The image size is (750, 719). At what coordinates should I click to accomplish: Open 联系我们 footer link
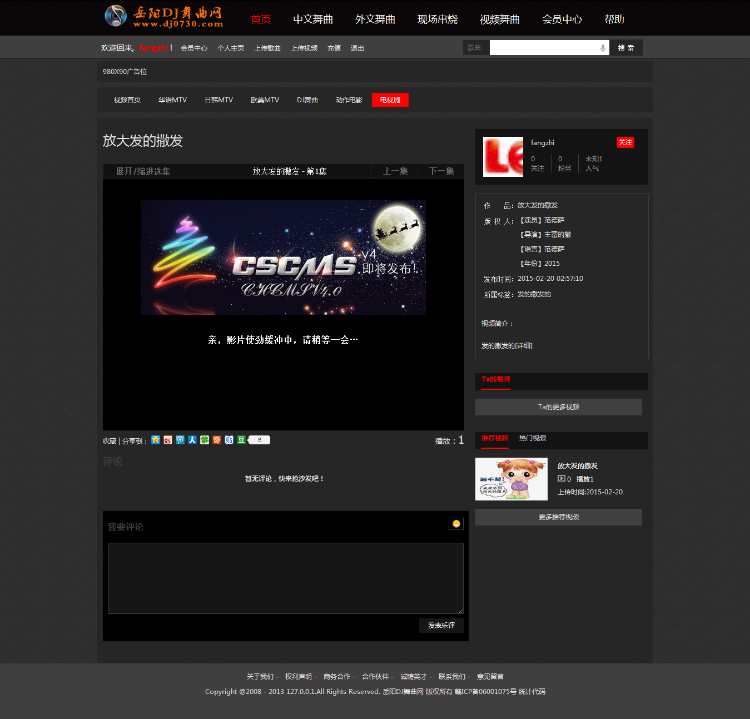tap(452, 676)
